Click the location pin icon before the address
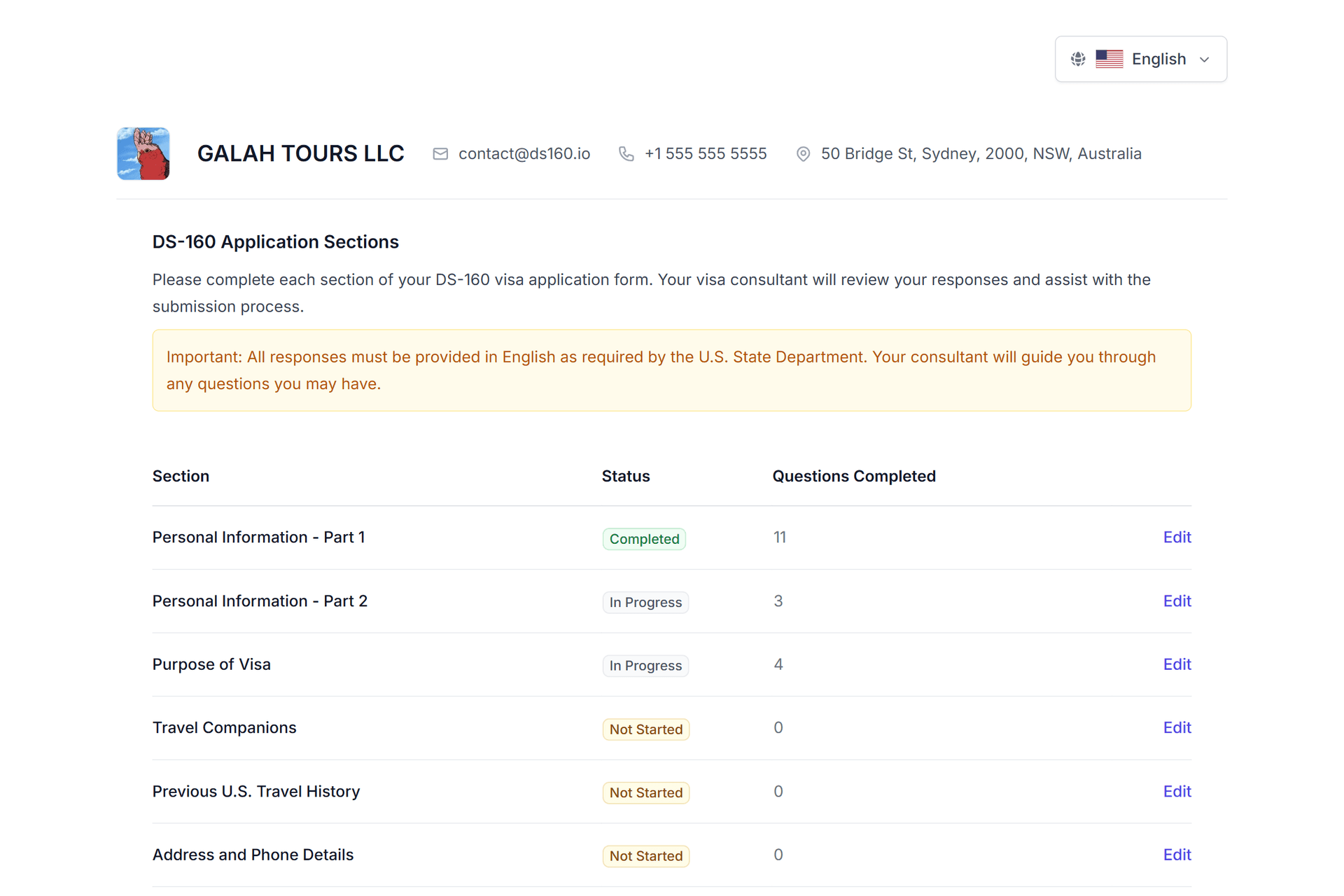1344x896 pixels. pos(803,153)
